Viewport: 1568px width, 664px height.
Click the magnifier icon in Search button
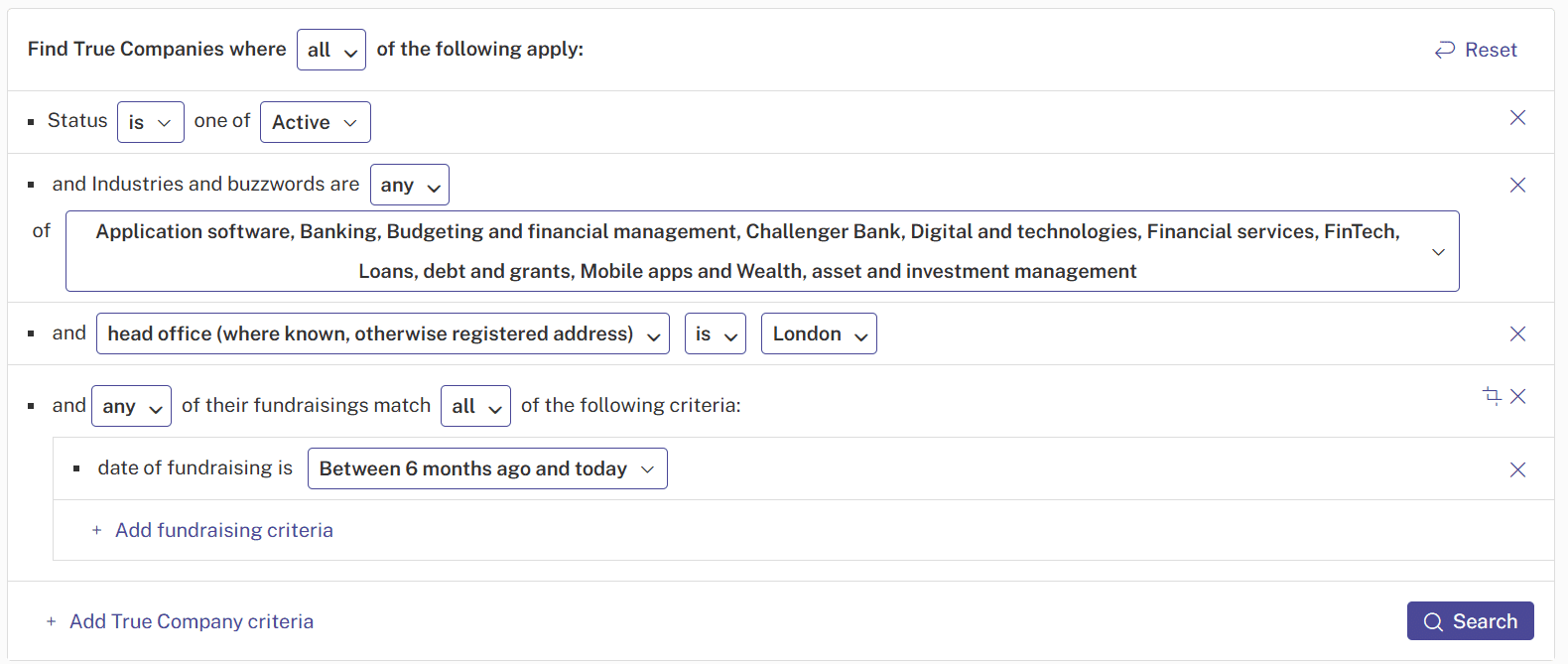click(1433, 622)
